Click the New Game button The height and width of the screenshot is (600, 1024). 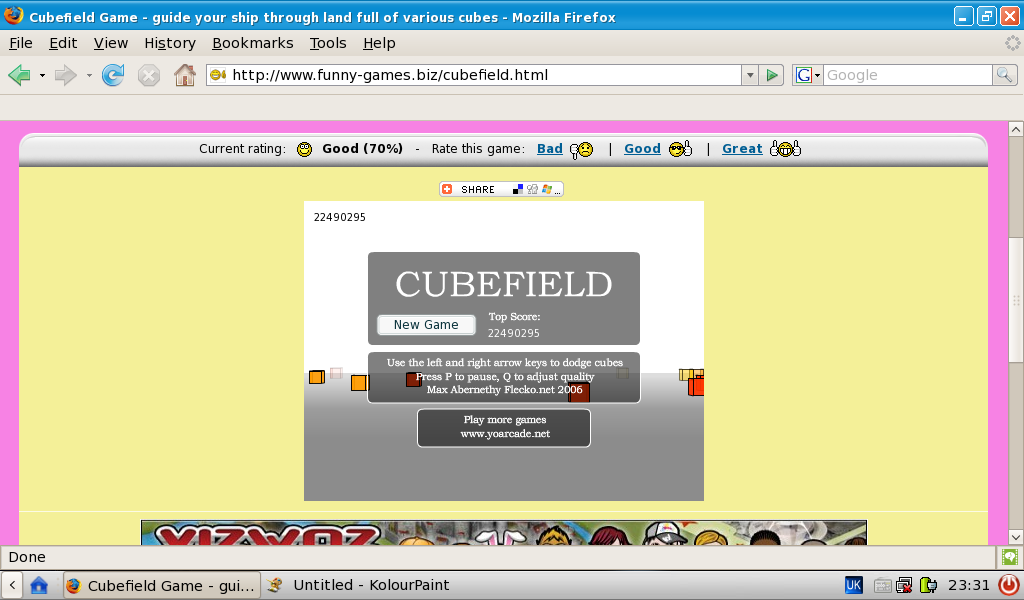point(426,324)
